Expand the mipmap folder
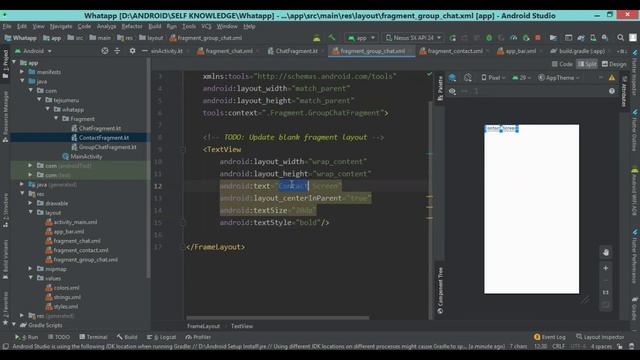640x360 pixels. tap(30, 269)
